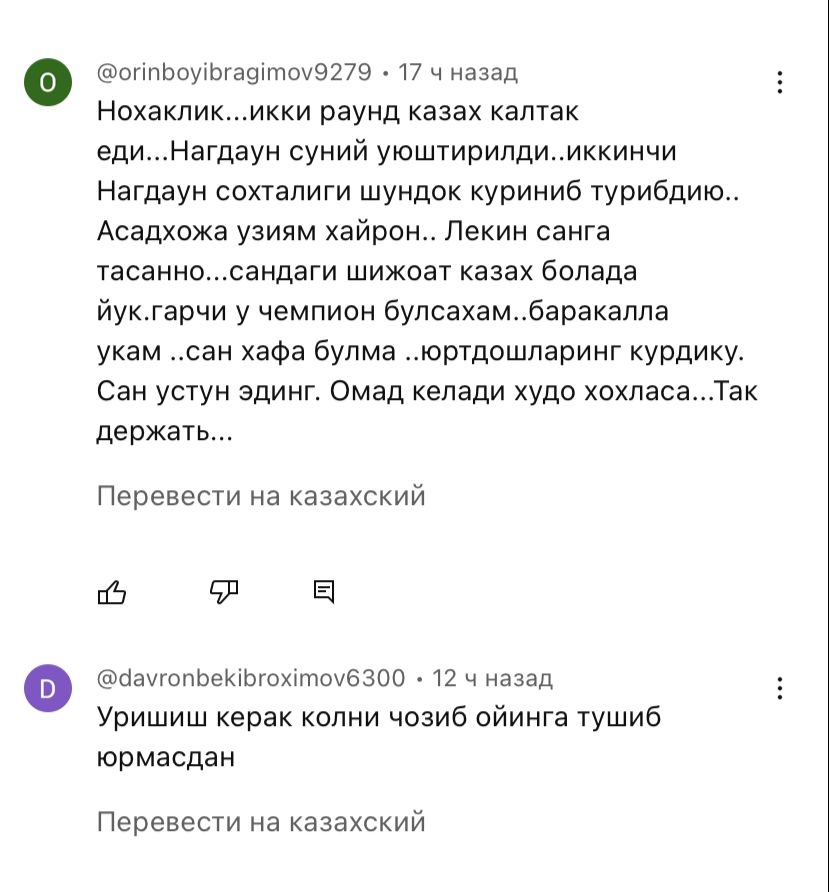Click "Перевести на казахский" under first comment
This screenshot has width=829, height=892.
click(x=261, y=496)
